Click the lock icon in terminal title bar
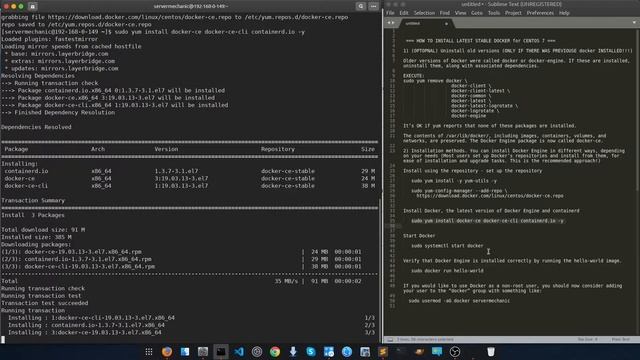640x360 pixels. click(x=33, y=6)
